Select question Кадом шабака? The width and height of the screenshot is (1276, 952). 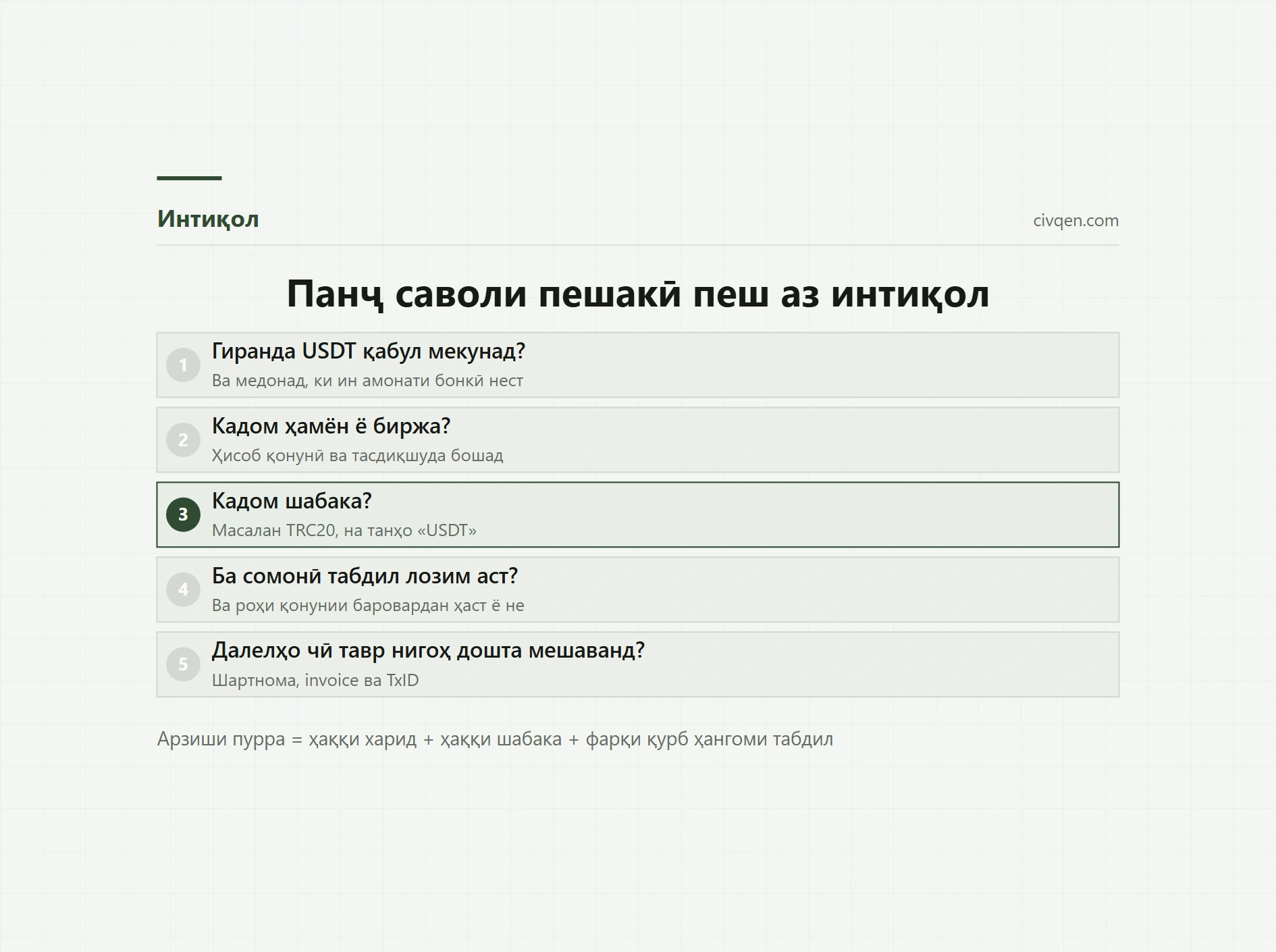tap(292, 501)
